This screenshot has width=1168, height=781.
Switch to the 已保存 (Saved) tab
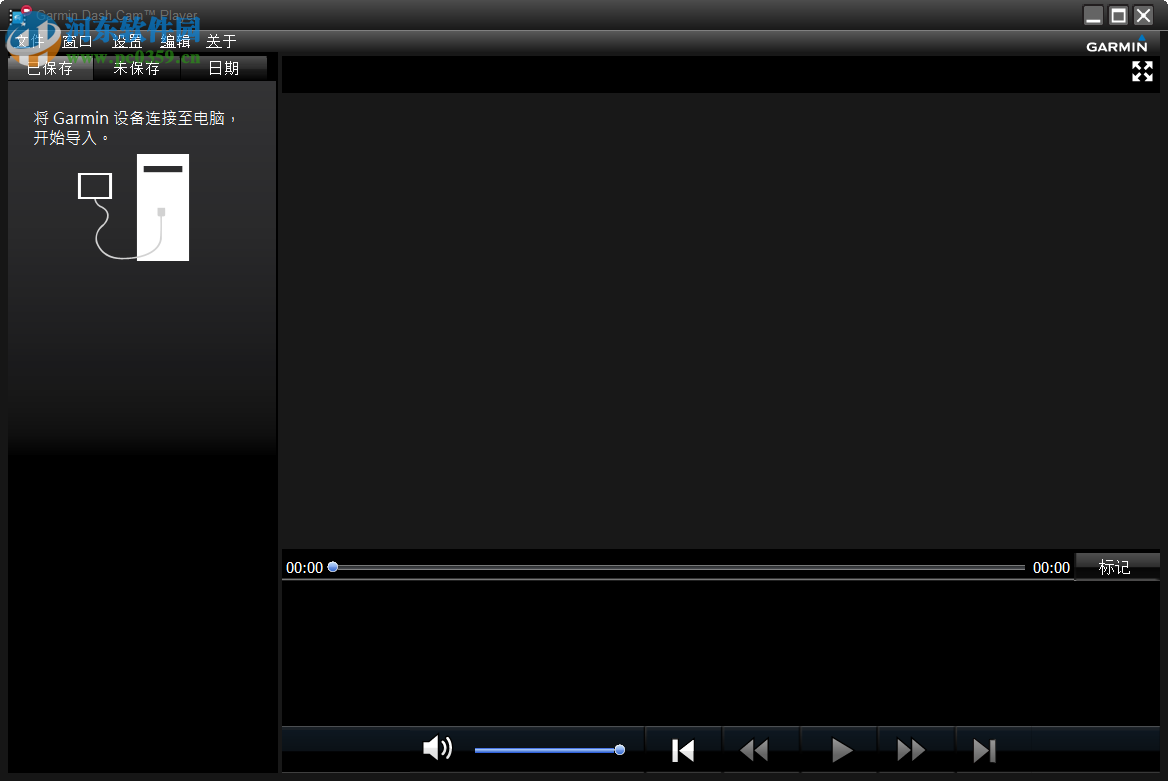[50, 69]
